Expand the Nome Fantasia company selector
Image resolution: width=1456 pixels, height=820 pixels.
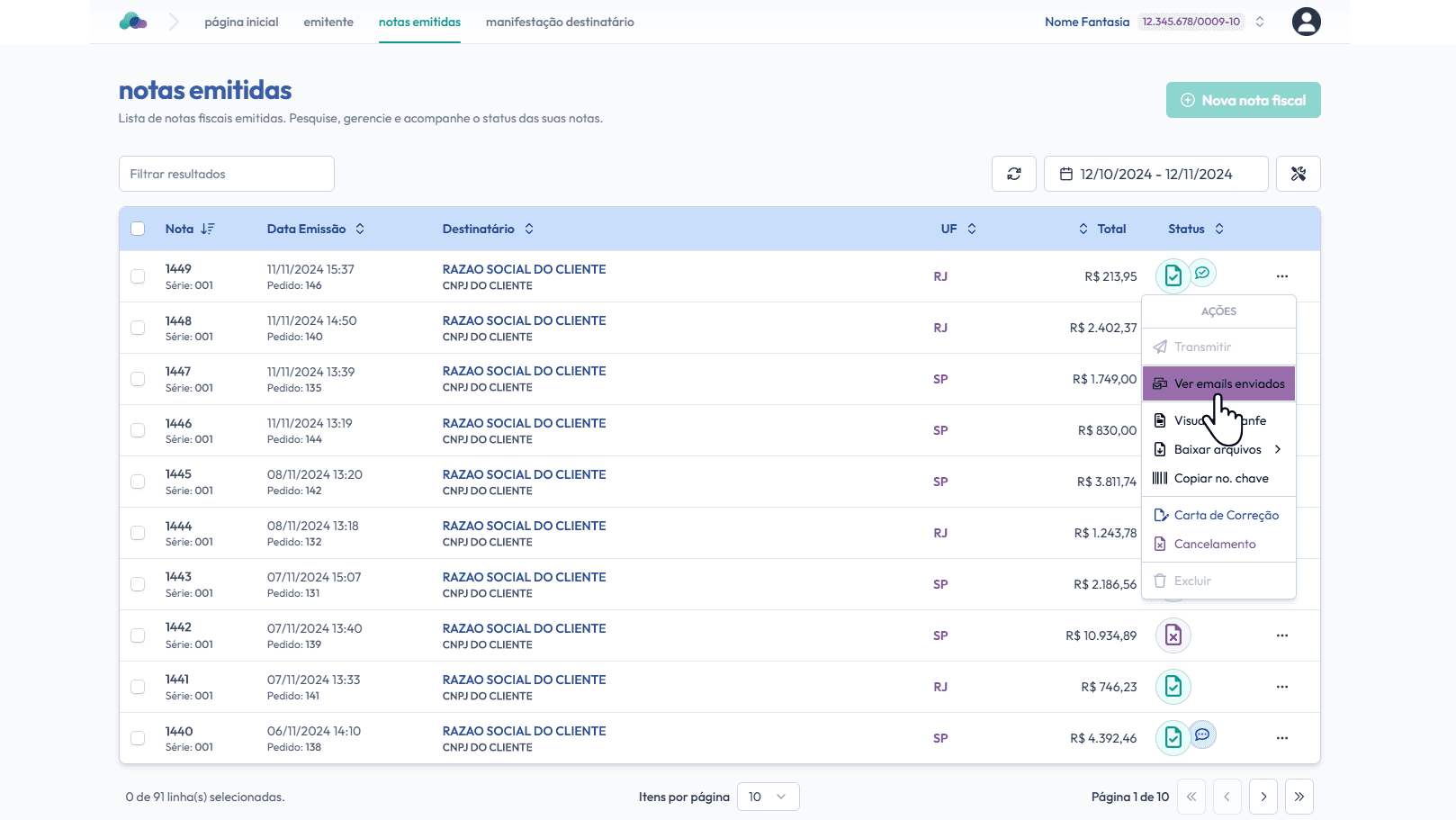[x=1260, y=22]
